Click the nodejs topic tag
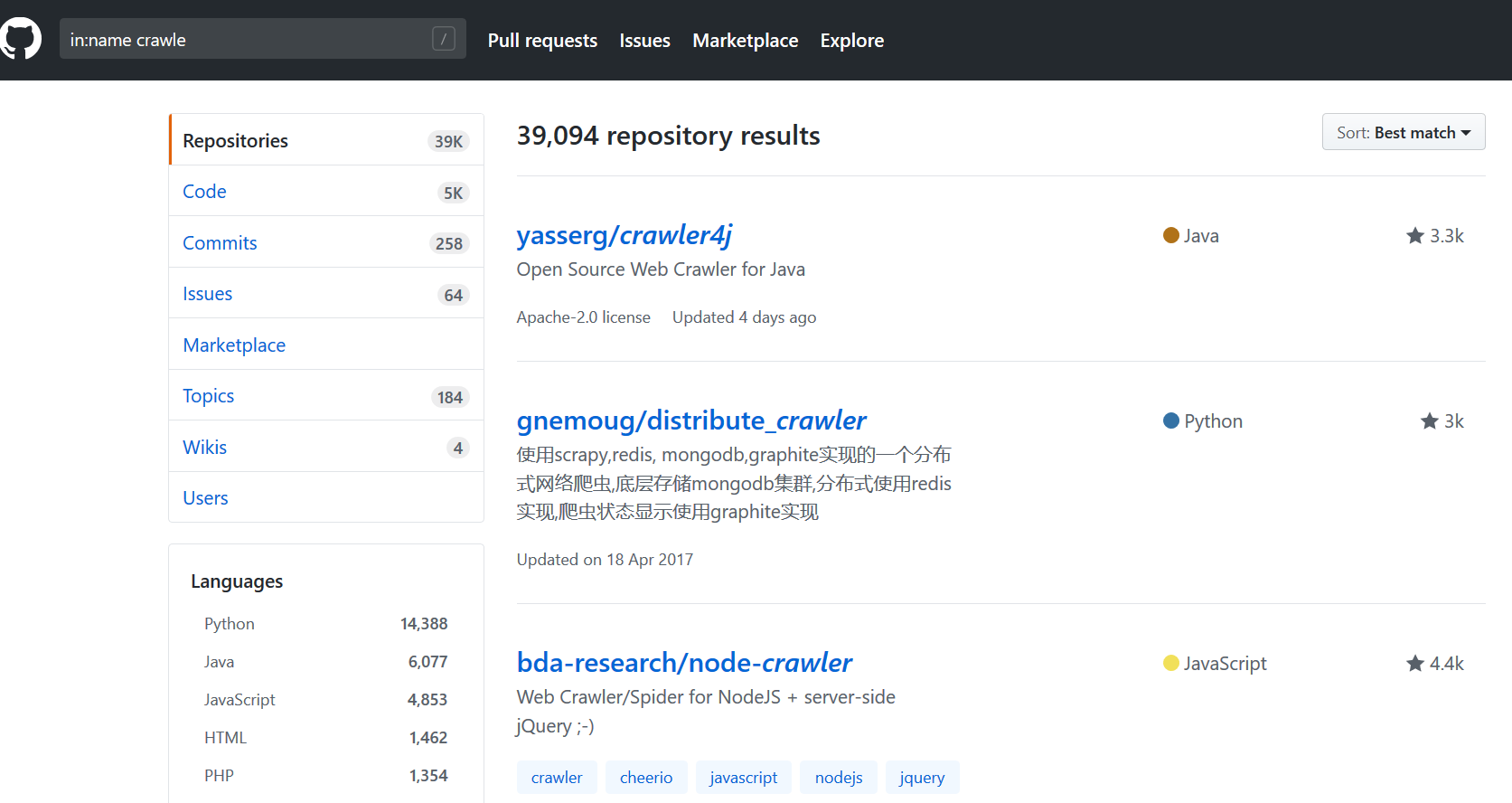Image resolution: width=1512 pixels, height=803 pixels. point(839,778)
